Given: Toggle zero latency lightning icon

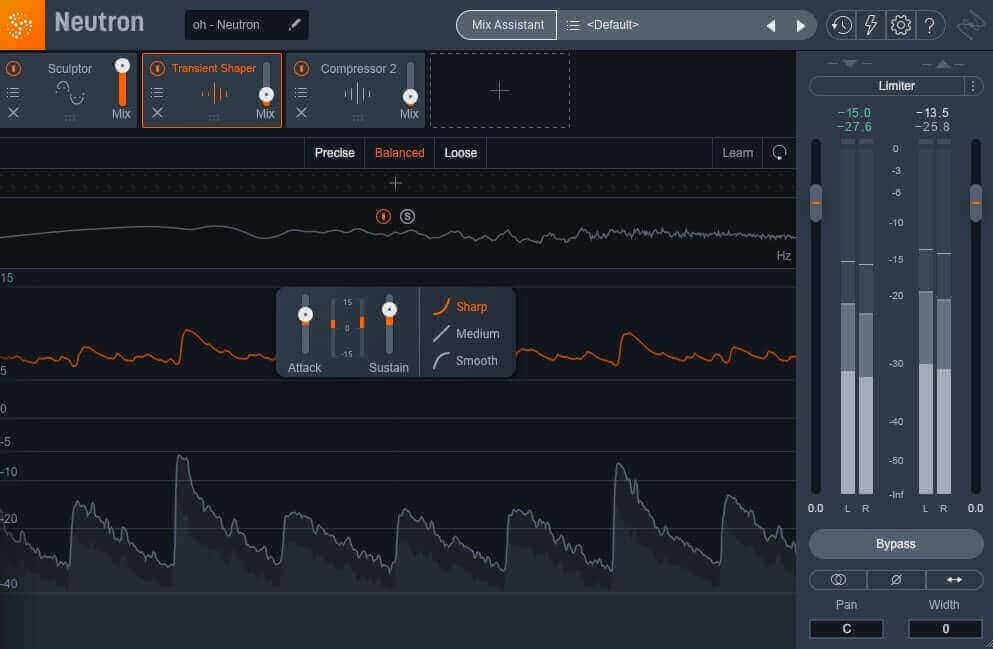Looking at the screenshot, I should click(871, 25).
